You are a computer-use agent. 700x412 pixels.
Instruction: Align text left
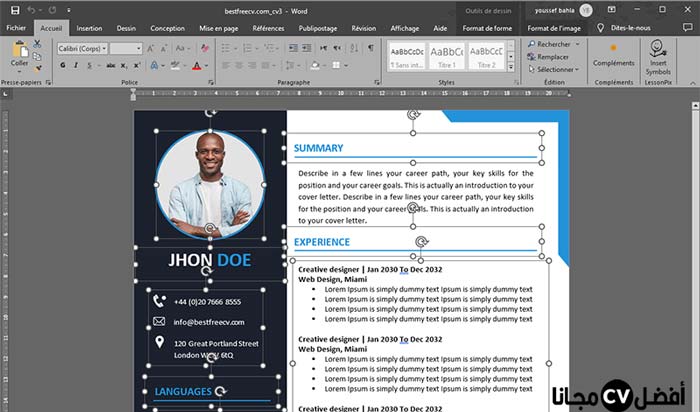(226, 66)
